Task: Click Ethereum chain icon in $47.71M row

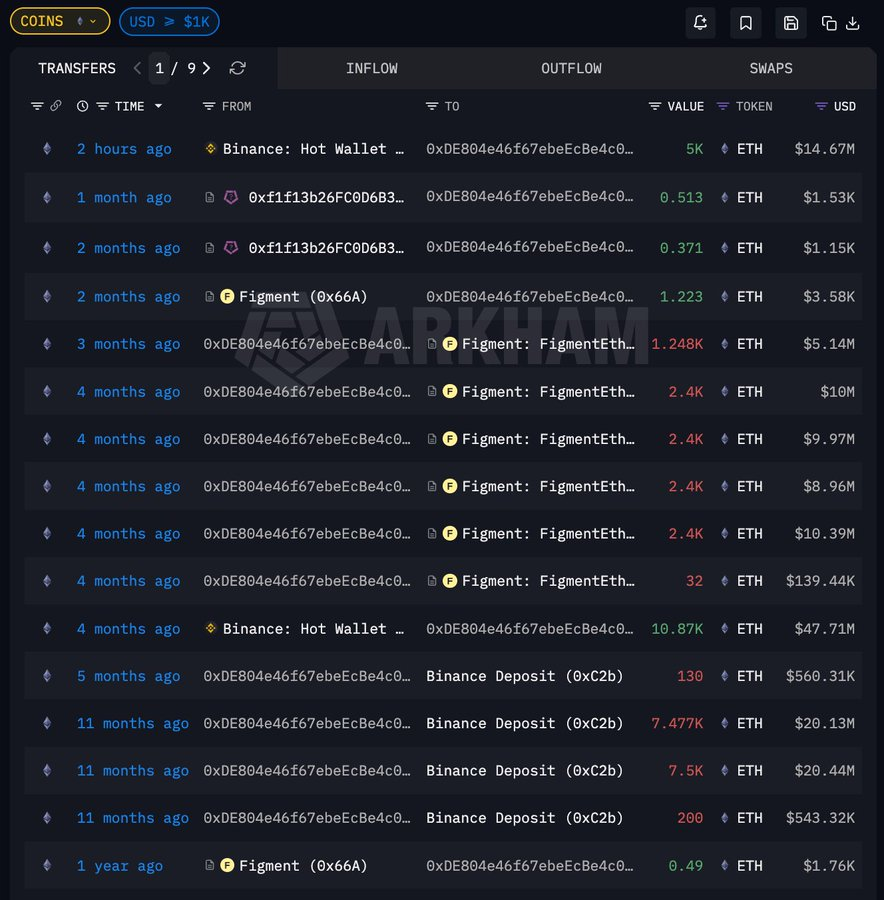Action: pos(47,629)
